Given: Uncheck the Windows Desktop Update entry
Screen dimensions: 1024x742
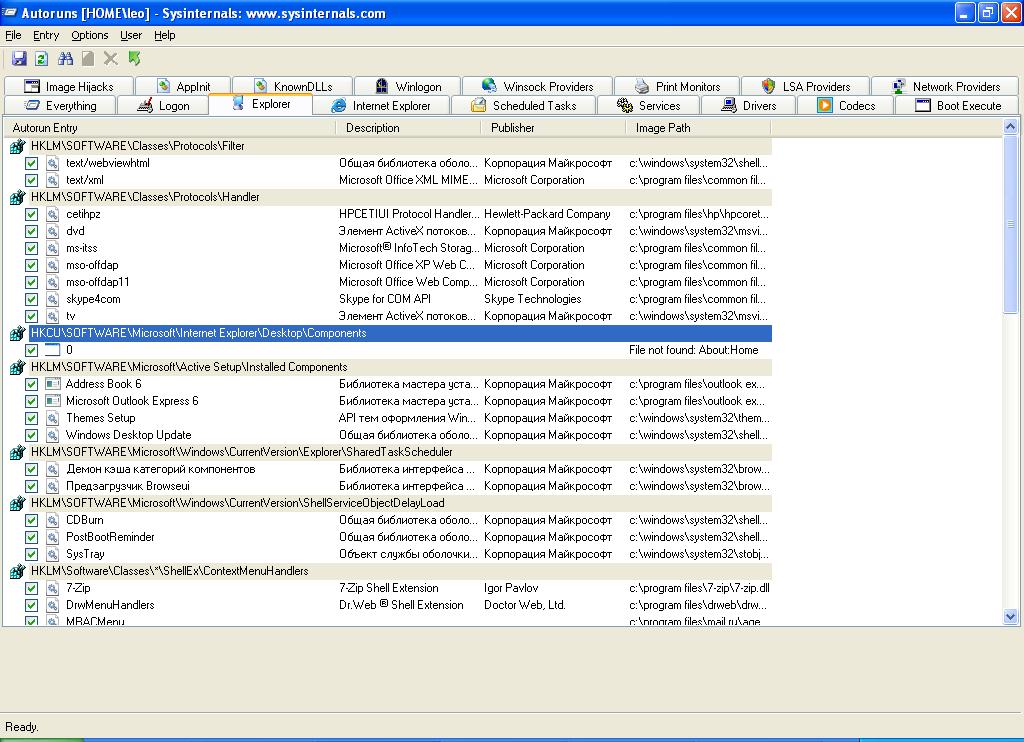Looking at the screenshot, I should point(31,435).
